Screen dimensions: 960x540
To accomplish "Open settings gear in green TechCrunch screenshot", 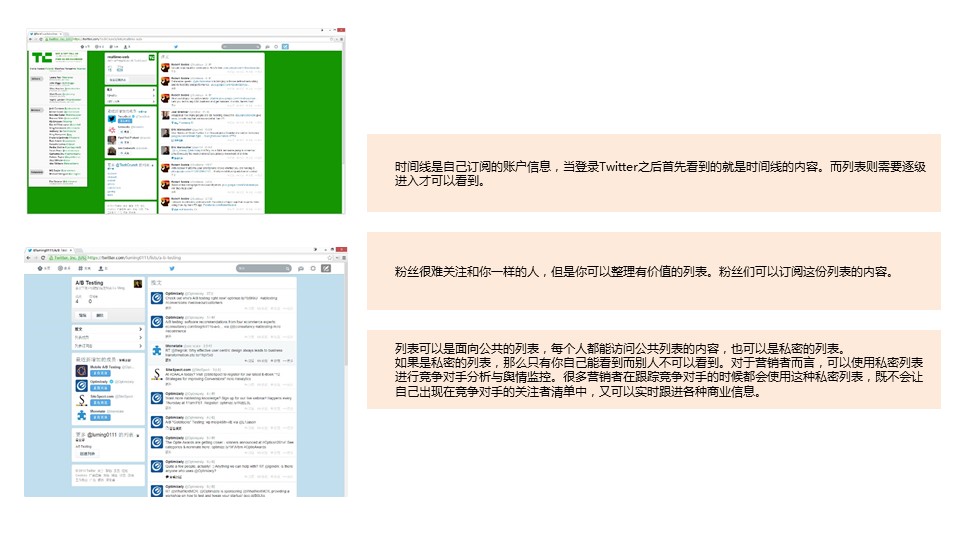I will (x=276, y=47).
